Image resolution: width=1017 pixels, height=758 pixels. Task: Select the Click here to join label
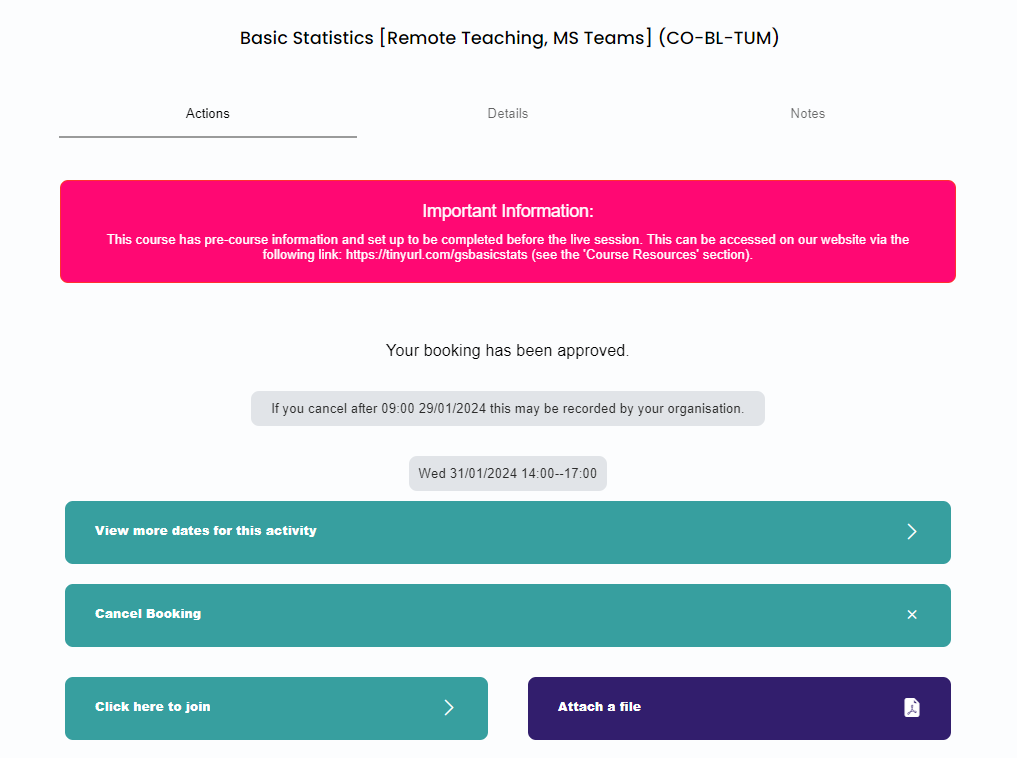(x=153, y=707)
